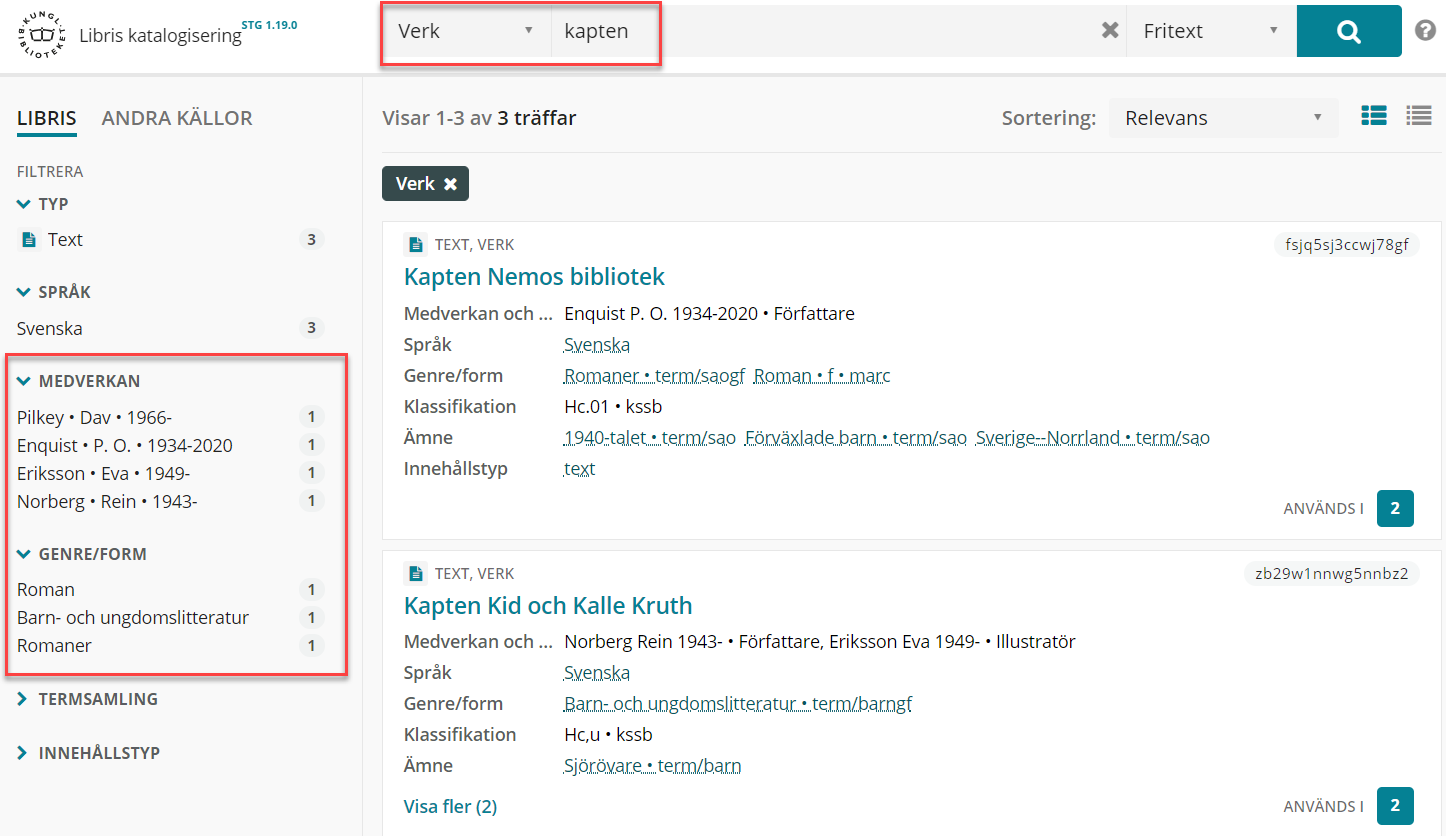Click Visa fler (2) link
This screenshot has height=836, width=1446.
click(x=450, y=806)
